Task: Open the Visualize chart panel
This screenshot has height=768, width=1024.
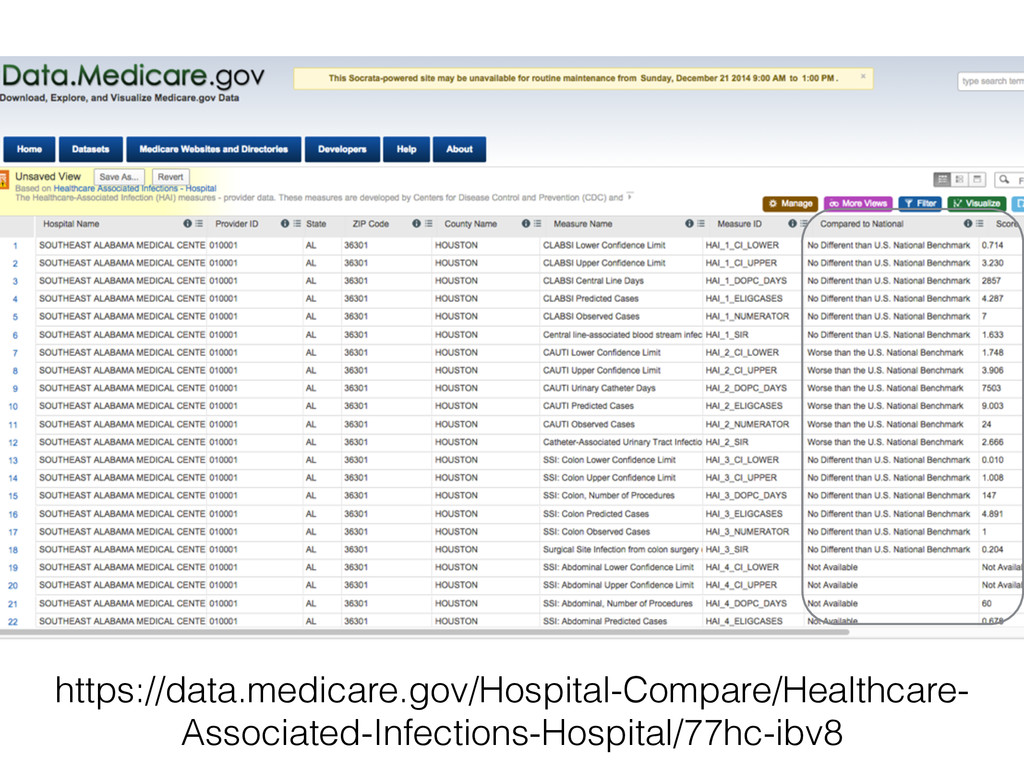Action: pos(977,203)
